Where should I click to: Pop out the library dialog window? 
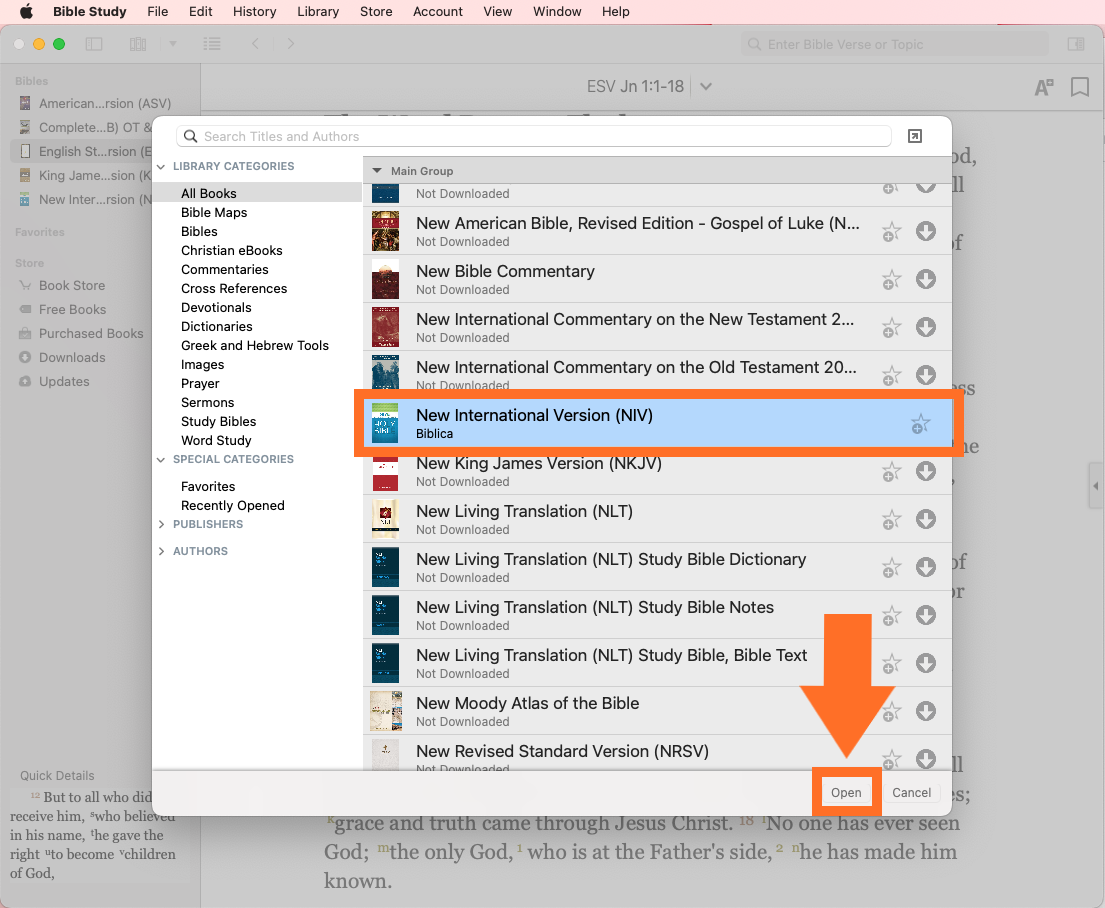click(915, 136)
